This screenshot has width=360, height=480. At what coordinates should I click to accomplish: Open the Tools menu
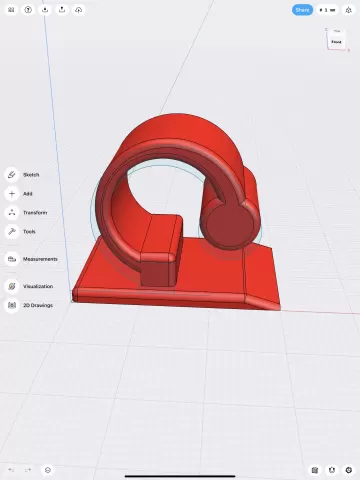click(x=29, y=231)
